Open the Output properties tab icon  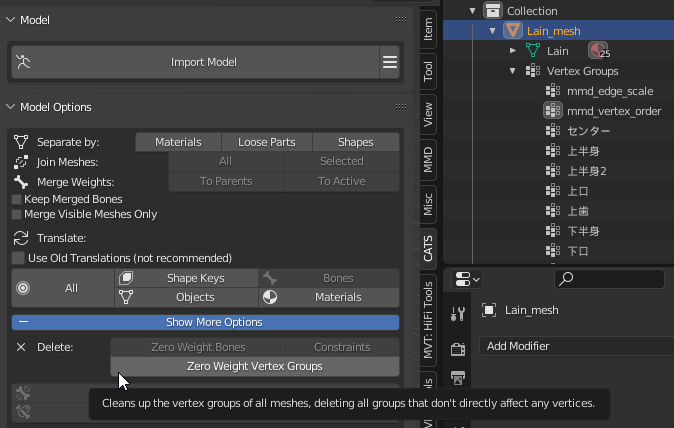coord(457,378)
